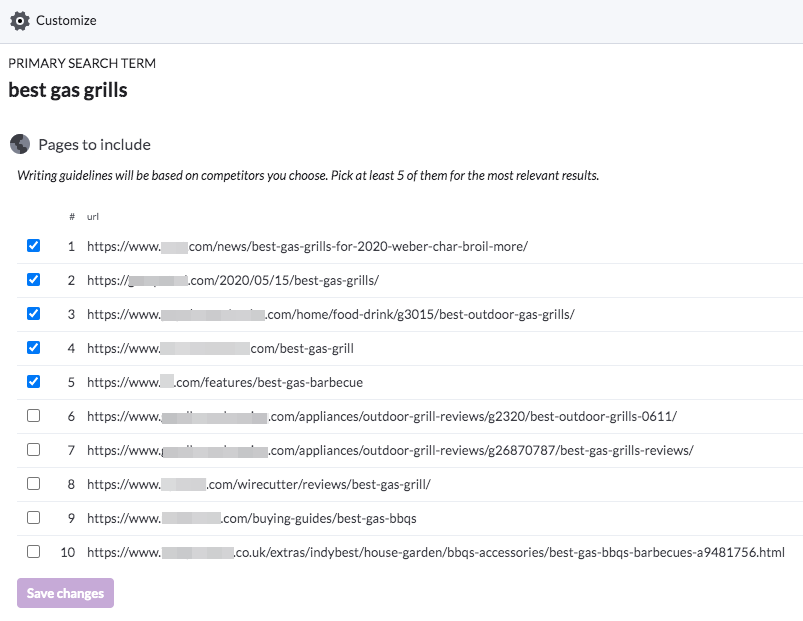This screenshot has width=803, height=621.
Task: Uncheck the checkbox for URL row 2
Action: [x=33, y=280]
